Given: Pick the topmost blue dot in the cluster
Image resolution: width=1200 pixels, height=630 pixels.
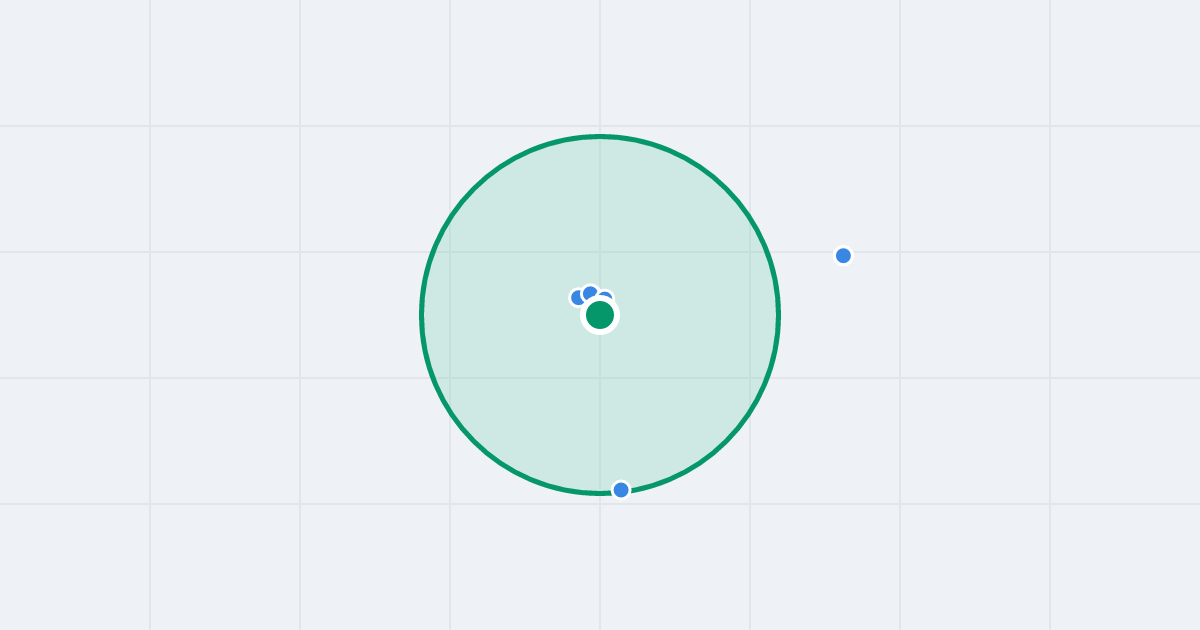Looking at the screenshot, I should tap(590, 292).
